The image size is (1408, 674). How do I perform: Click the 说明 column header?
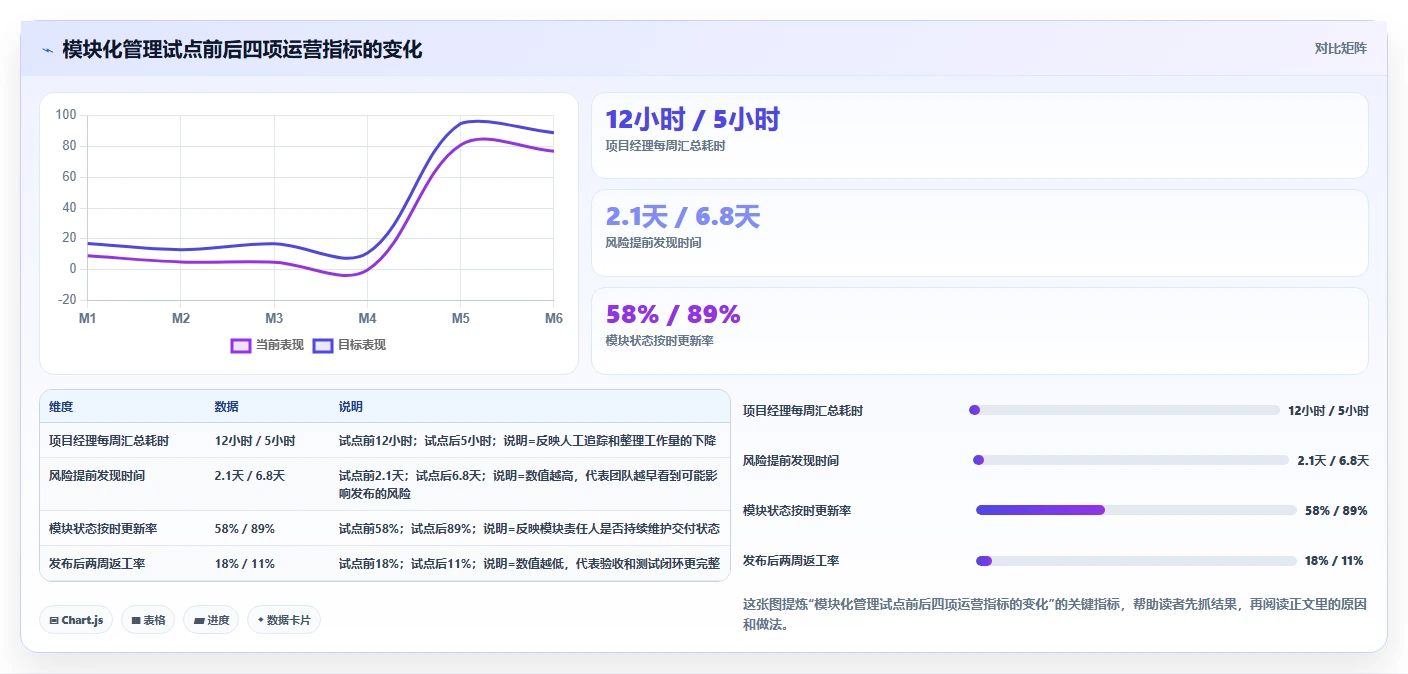coord(351,407)
